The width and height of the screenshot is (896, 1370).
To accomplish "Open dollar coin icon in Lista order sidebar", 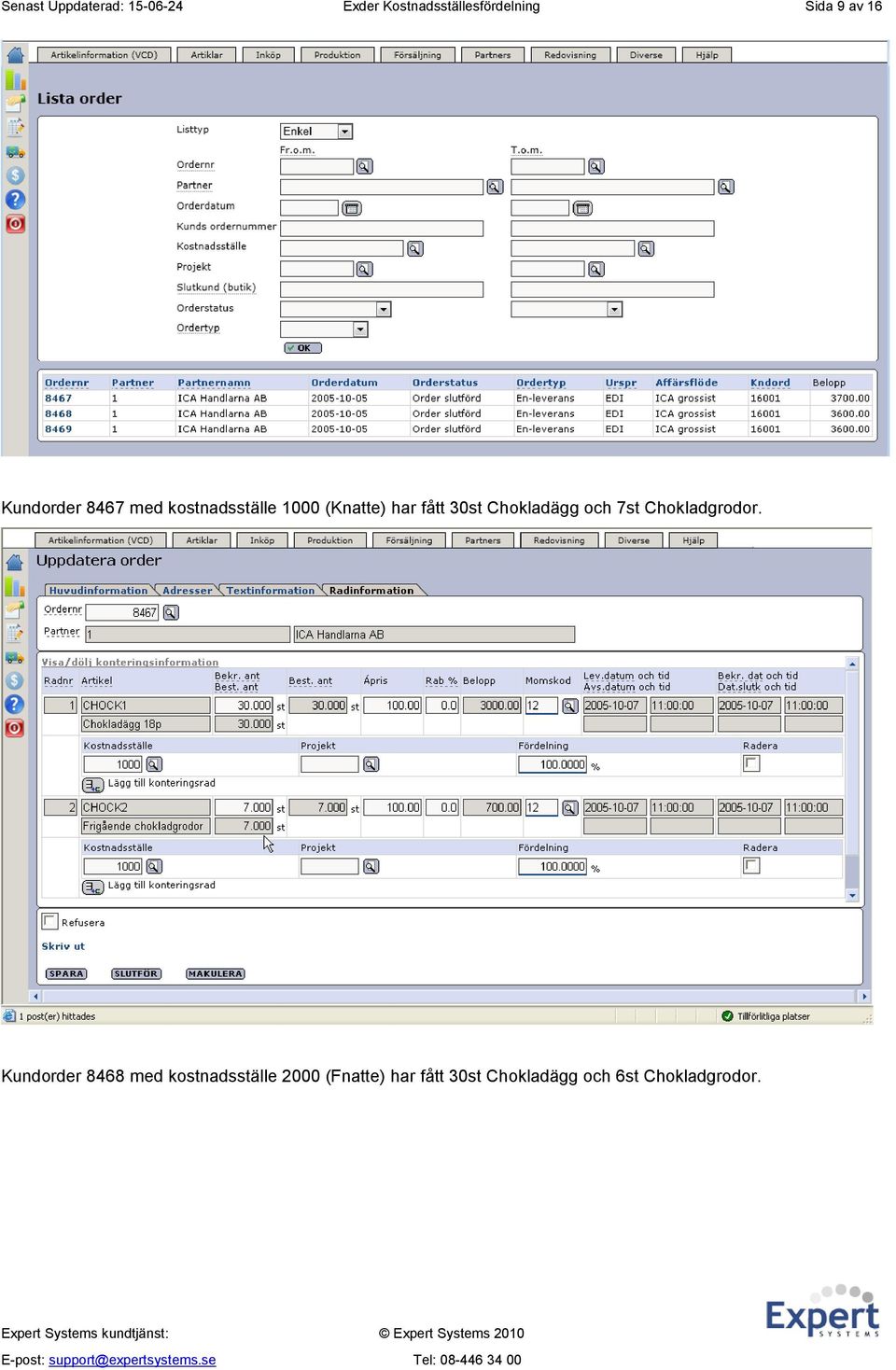I will click(15, 175).
